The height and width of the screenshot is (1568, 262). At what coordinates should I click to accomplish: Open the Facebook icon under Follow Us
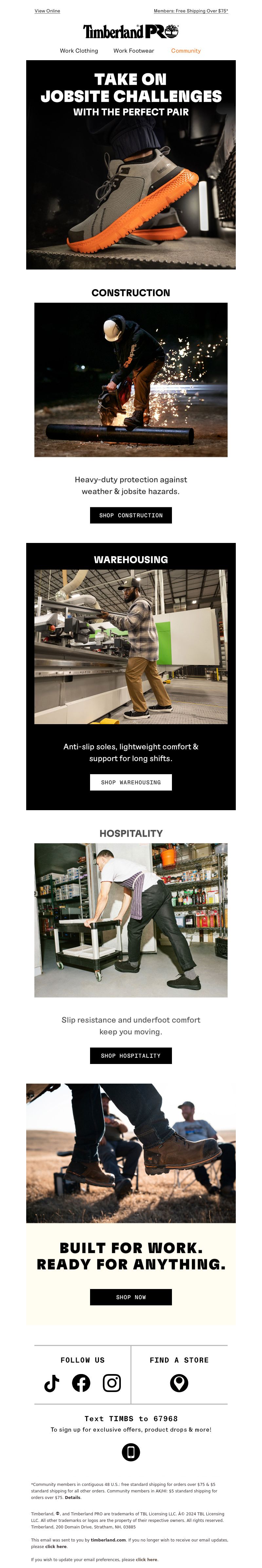[81, 1383]
